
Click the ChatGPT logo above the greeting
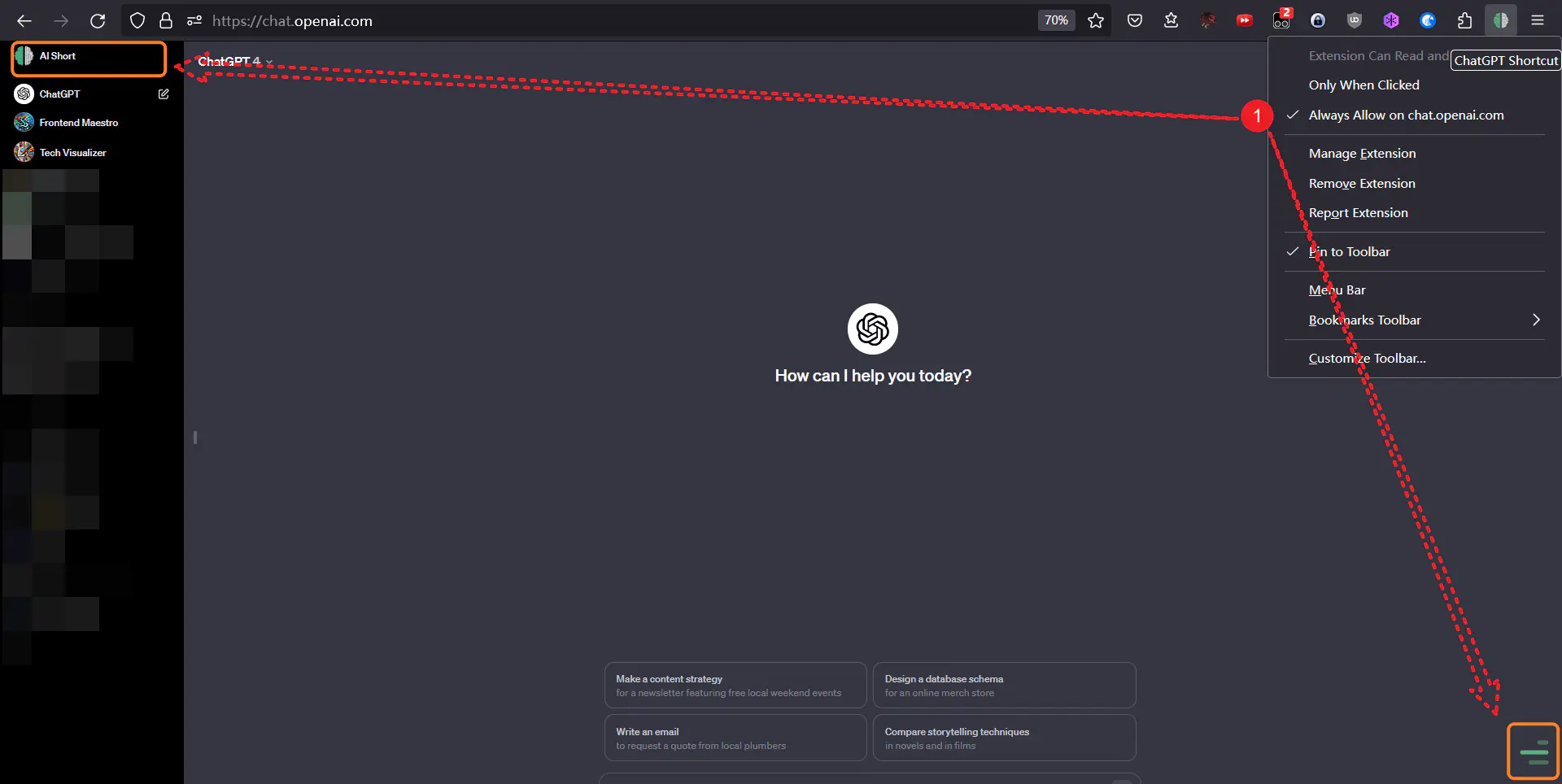point(872,329)
